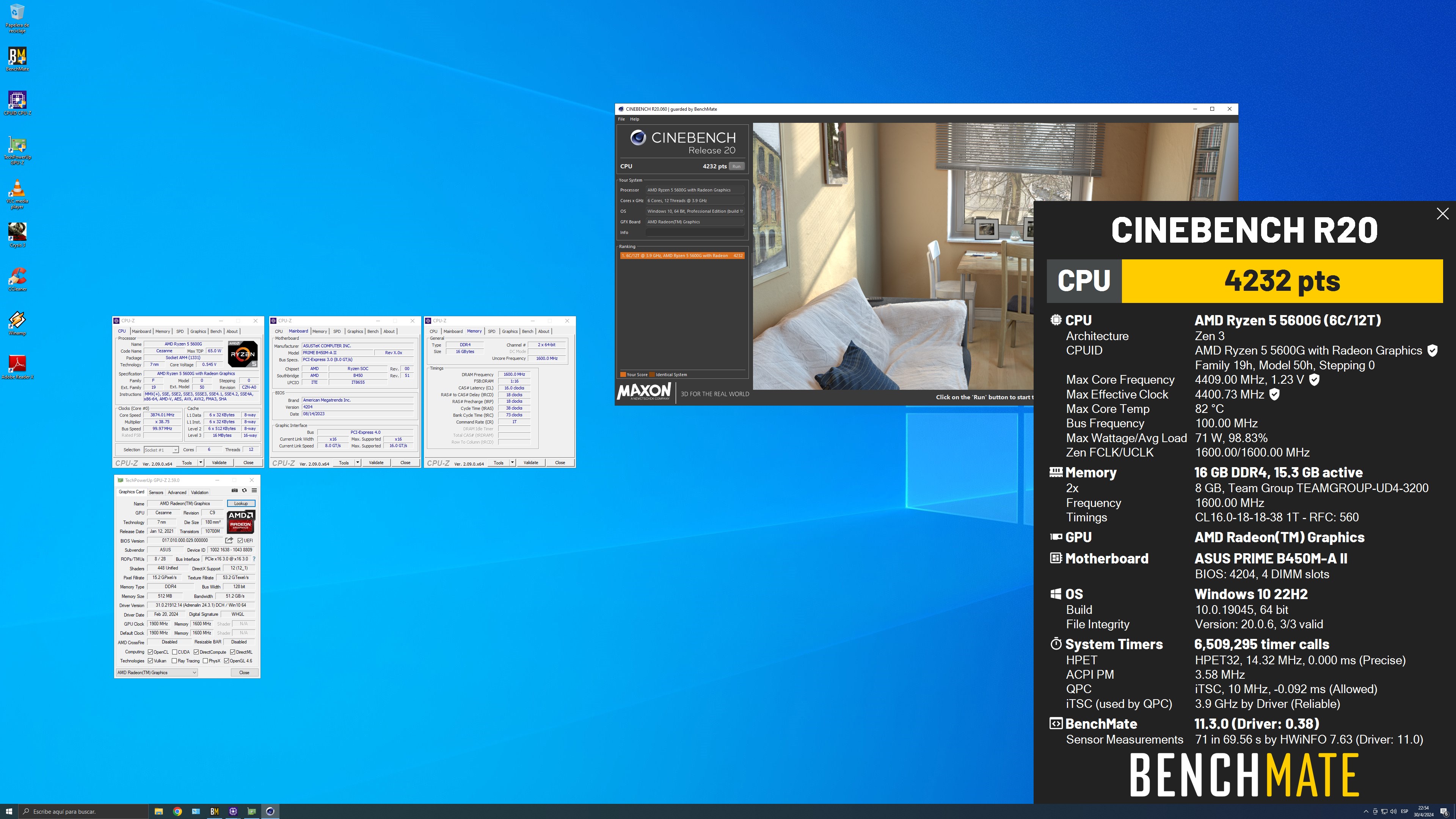
Task: Toggle the PhysX checkbox in GPU-Z
Action: (x=205, y=661)
